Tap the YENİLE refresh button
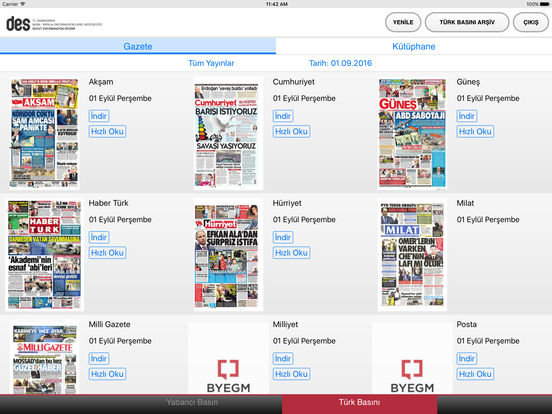The height and width of the screenshot is (414, 552). tap(403, 22)
